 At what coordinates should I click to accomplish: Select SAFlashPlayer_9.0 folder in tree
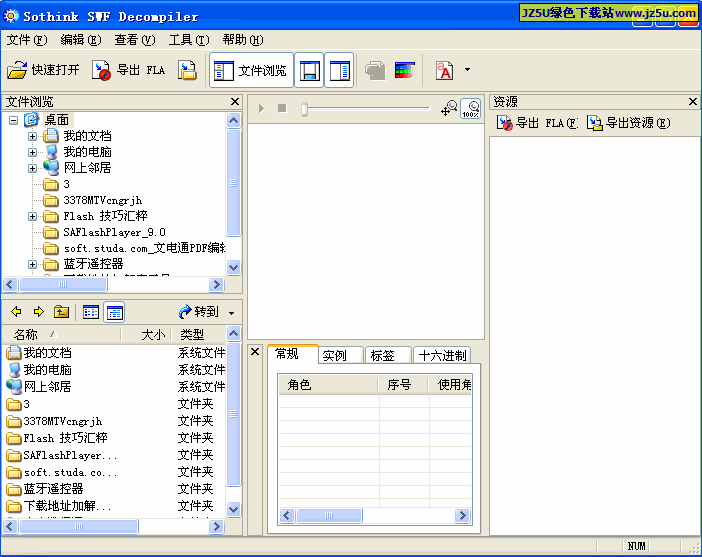[104, 232]
